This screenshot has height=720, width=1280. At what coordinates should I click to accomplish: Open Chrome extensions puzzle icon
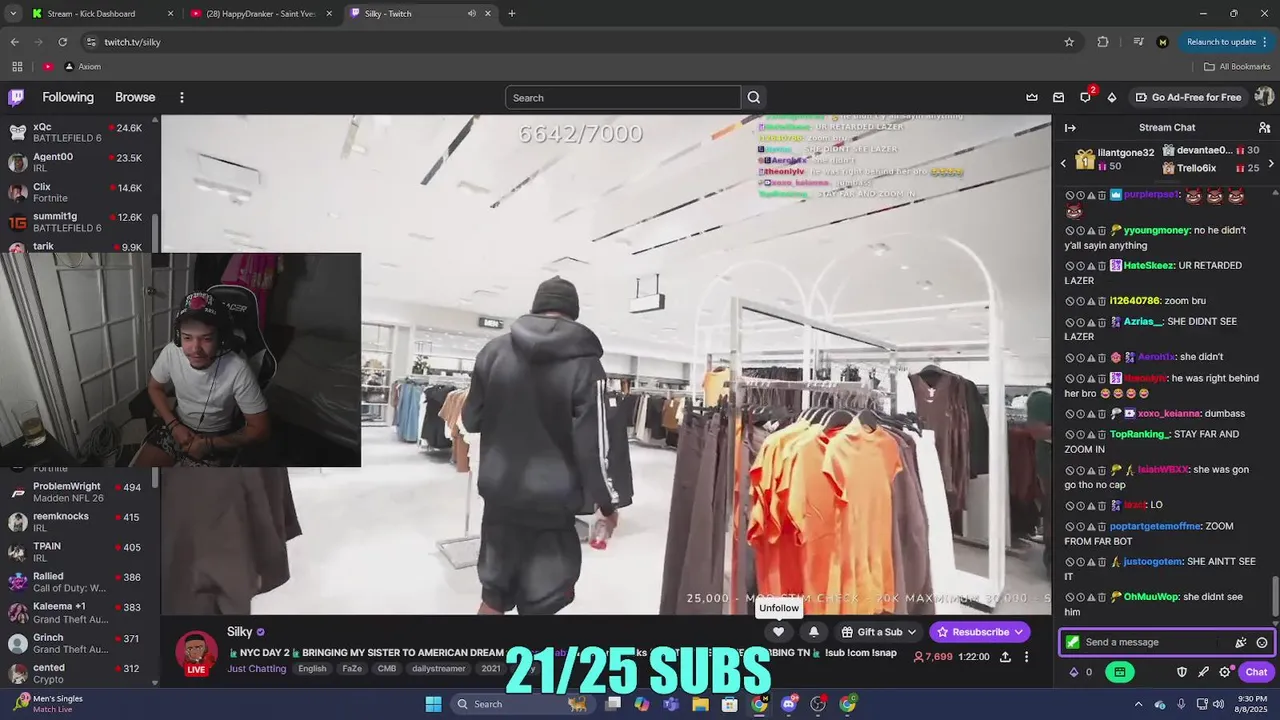click(1103, 42)
